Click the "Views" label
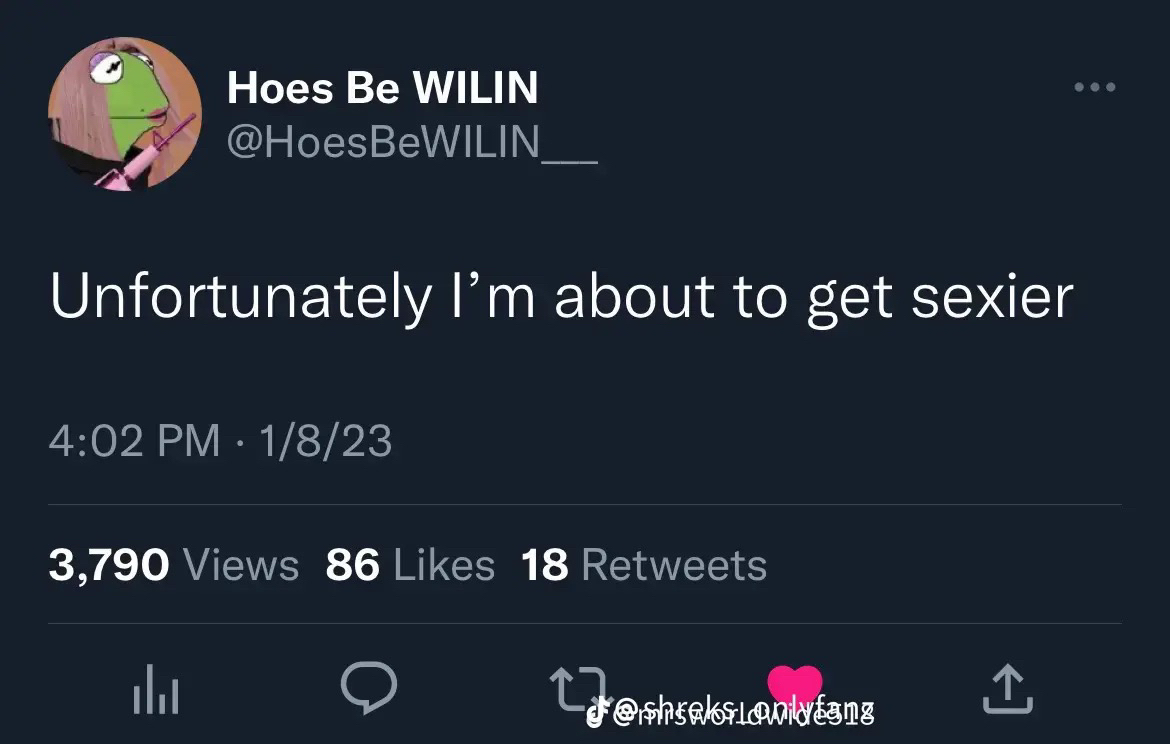Image resolution: width=1170 pixels, height=744 pixels. tap(241, 565)
